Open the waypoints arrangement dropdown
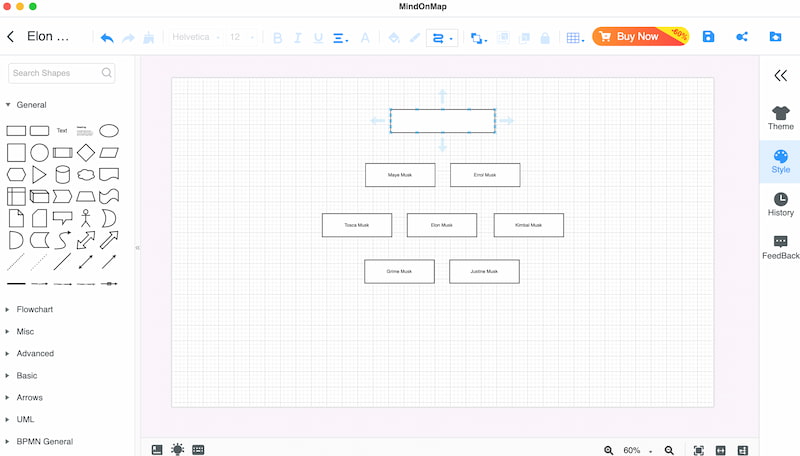The height and width of the screenshot is (456, 800). tap(479, 38)
